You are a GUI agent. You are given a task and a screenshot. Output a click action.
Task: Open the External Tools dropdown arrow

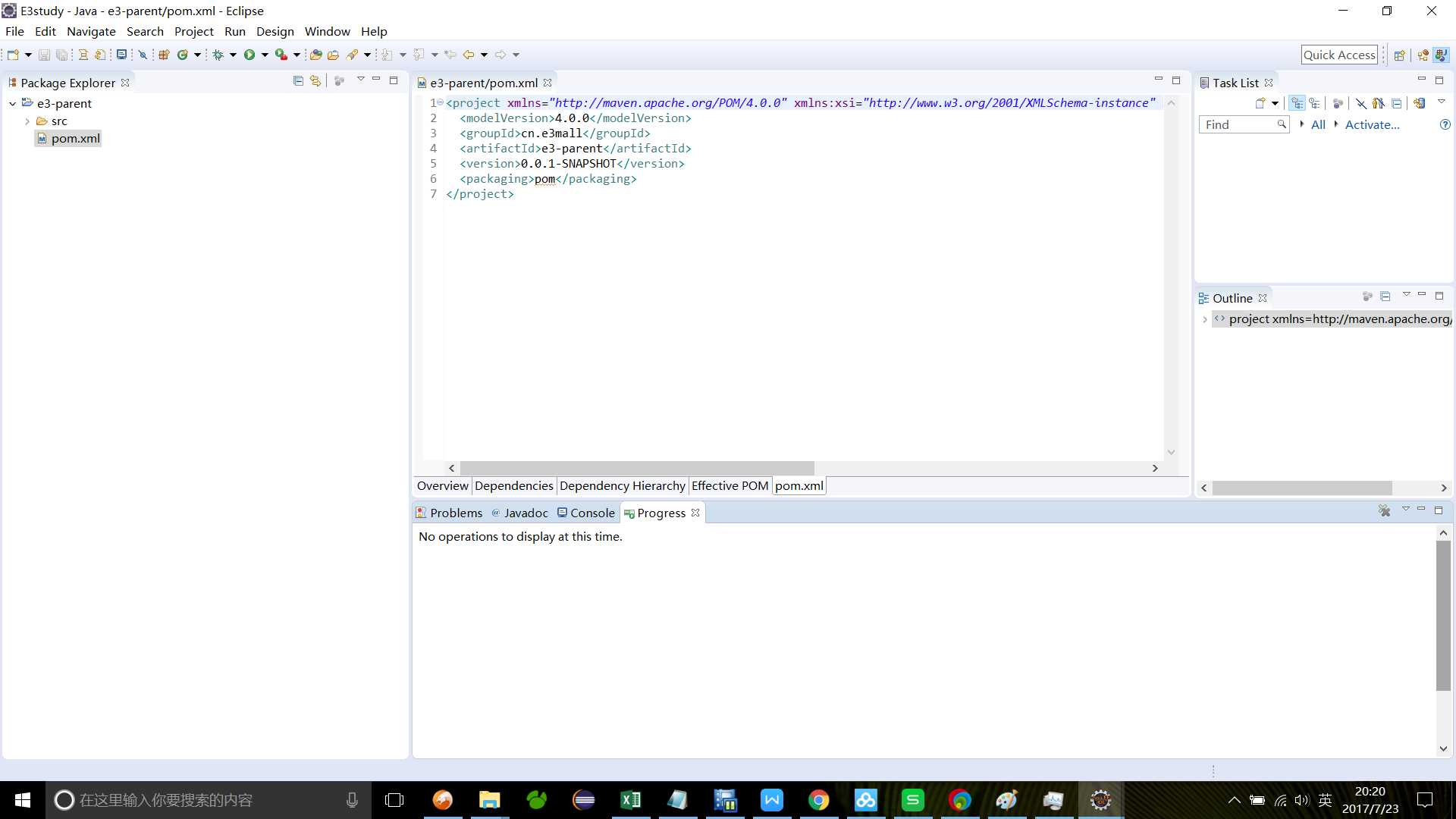point(297,55)
